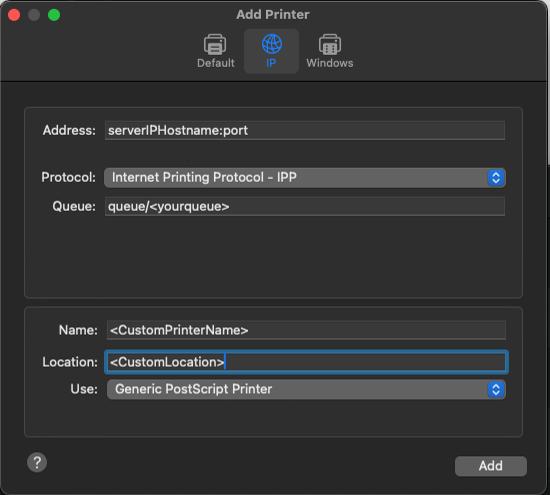Close the Add Printer window via red button
The image size is (550, 495).
[x=14, y=15]
